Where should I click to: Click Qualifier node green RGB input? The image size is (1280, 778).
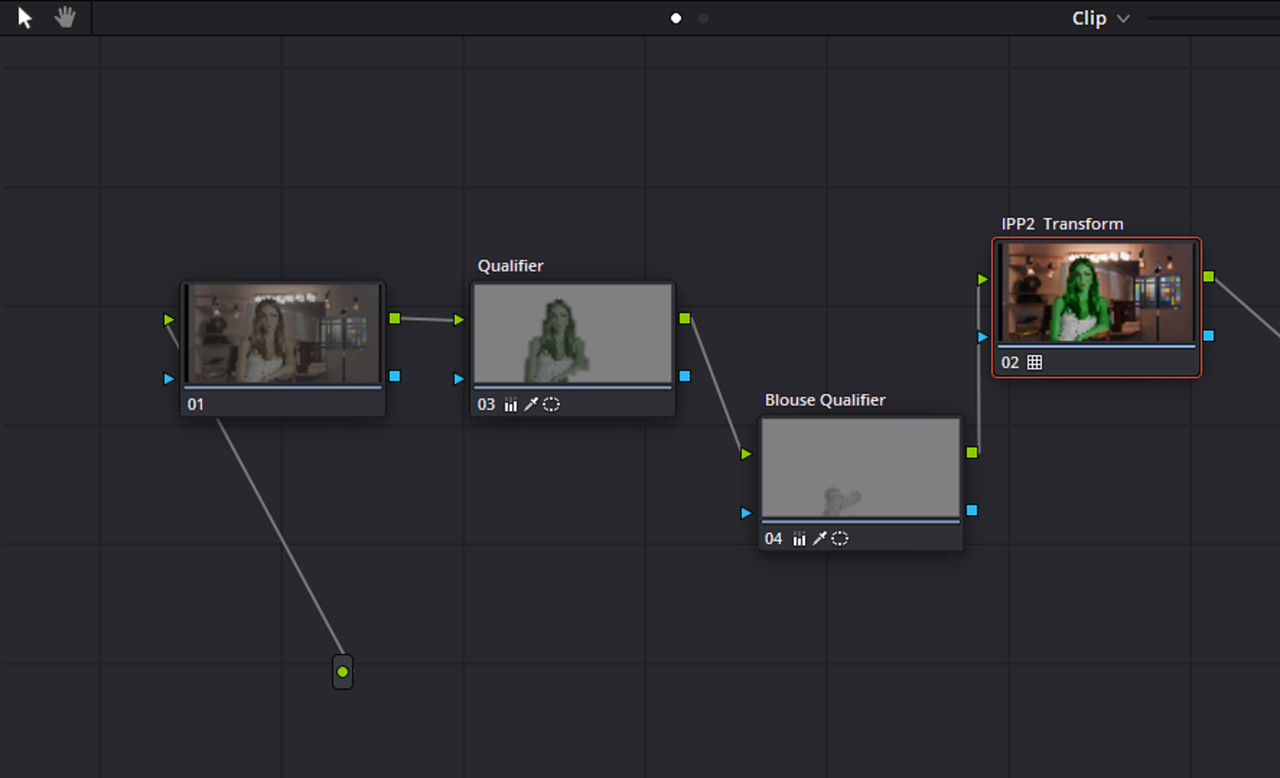click(x=459, y=320)
